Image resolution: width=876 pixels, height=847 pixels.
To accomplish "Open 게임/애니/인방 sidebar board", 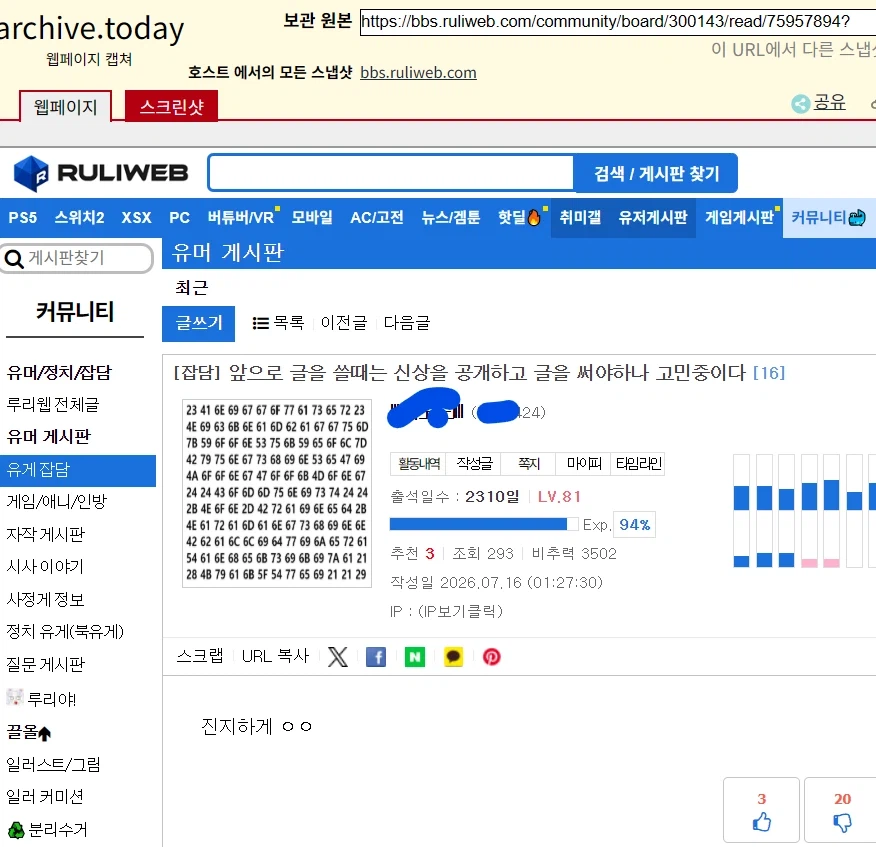I will (x=56, y=501).
